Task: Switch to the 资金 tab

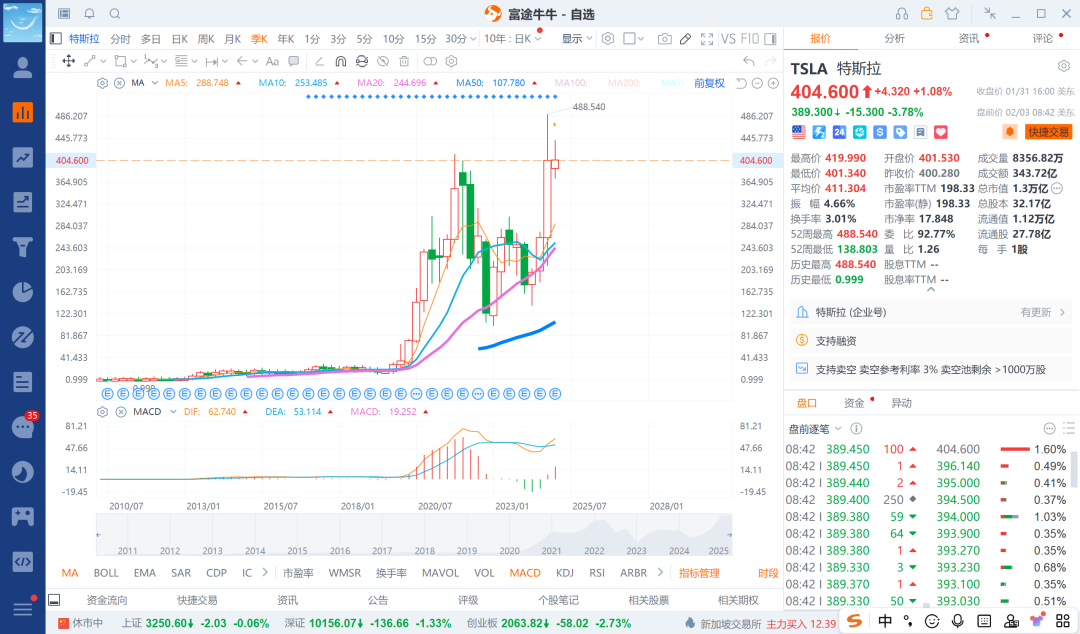Action: click(854, 403)
